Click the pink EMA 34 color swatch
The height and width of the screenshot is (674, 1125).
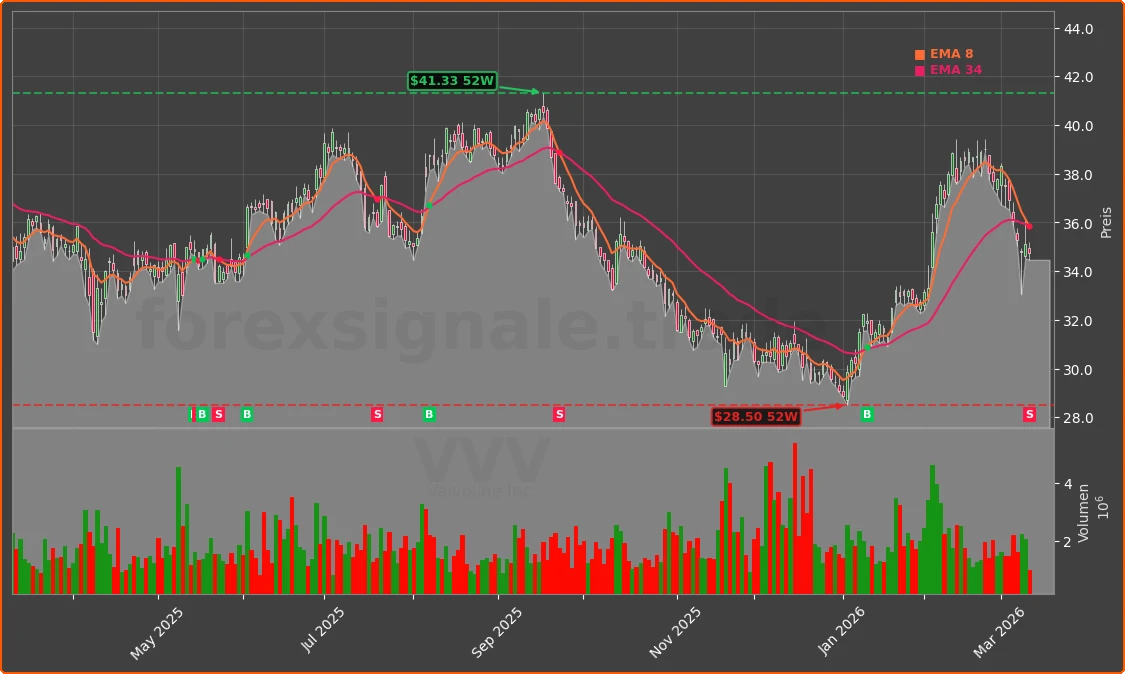coord(918,70)
